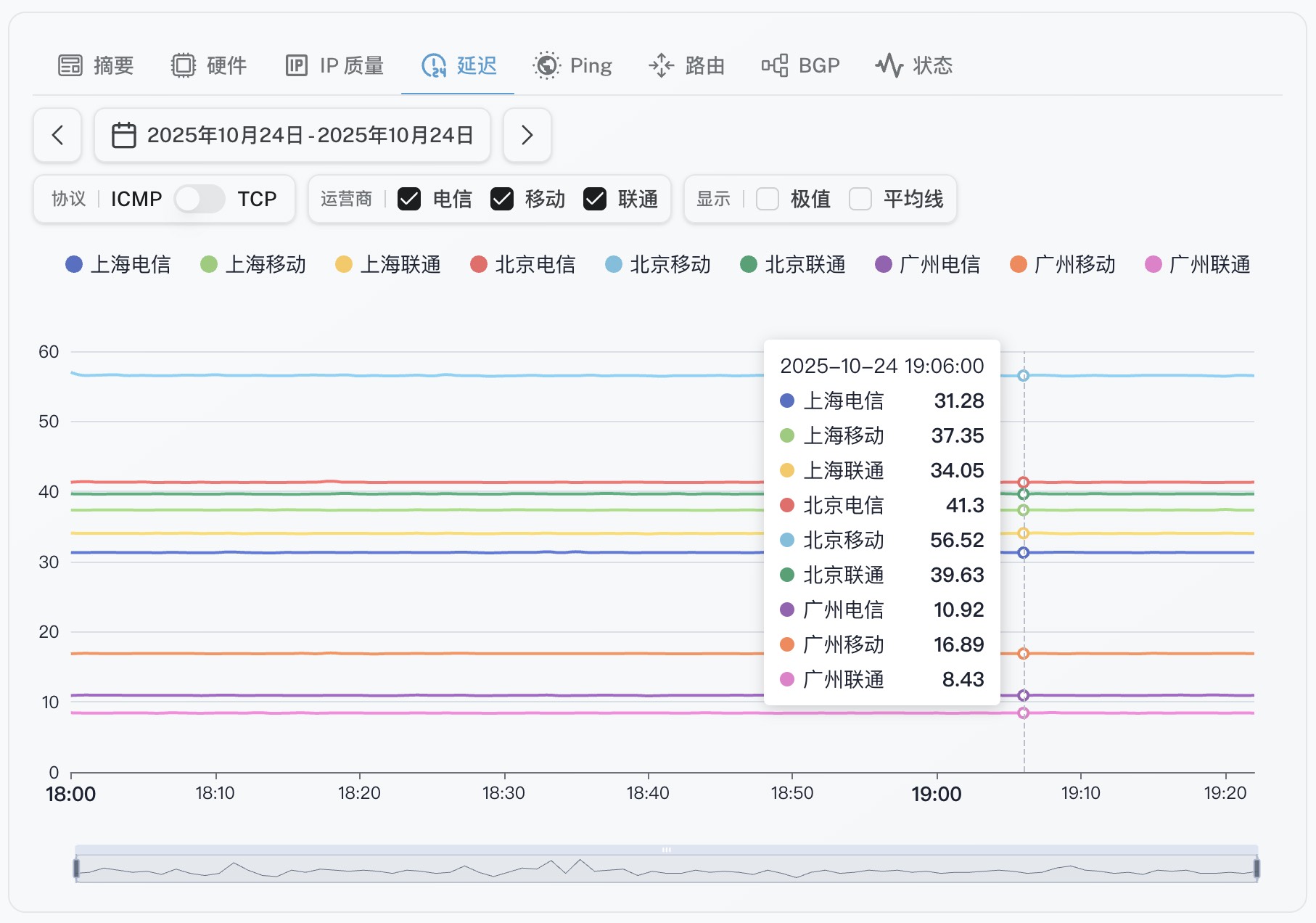The width and height of the screenshot is (1316, 923).
Task: Click the 路由 routing arrows icon
Action: click(661, 65)
